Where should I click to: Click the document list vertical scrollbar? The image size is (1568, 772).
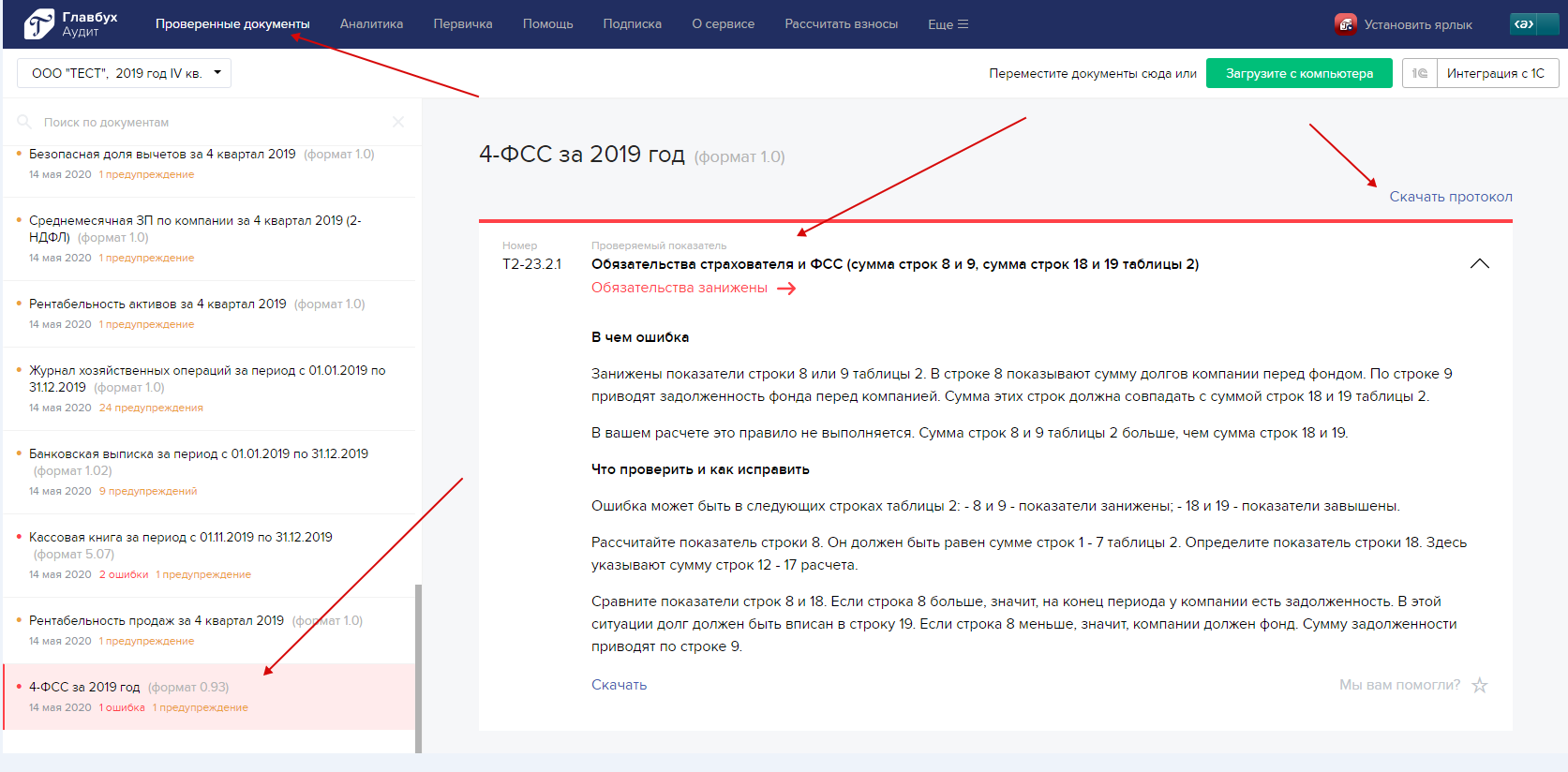tap(418, 667)
